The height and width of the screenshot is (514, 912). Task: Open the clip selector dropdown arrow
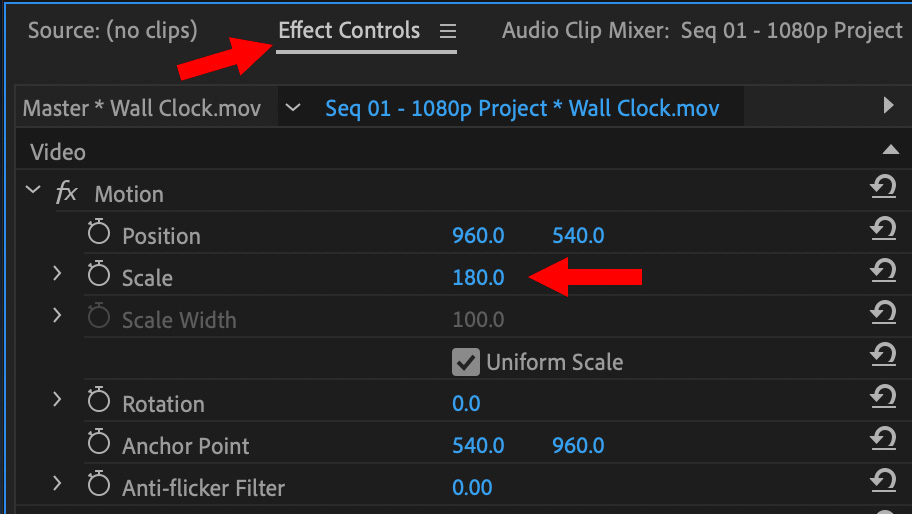293,107
